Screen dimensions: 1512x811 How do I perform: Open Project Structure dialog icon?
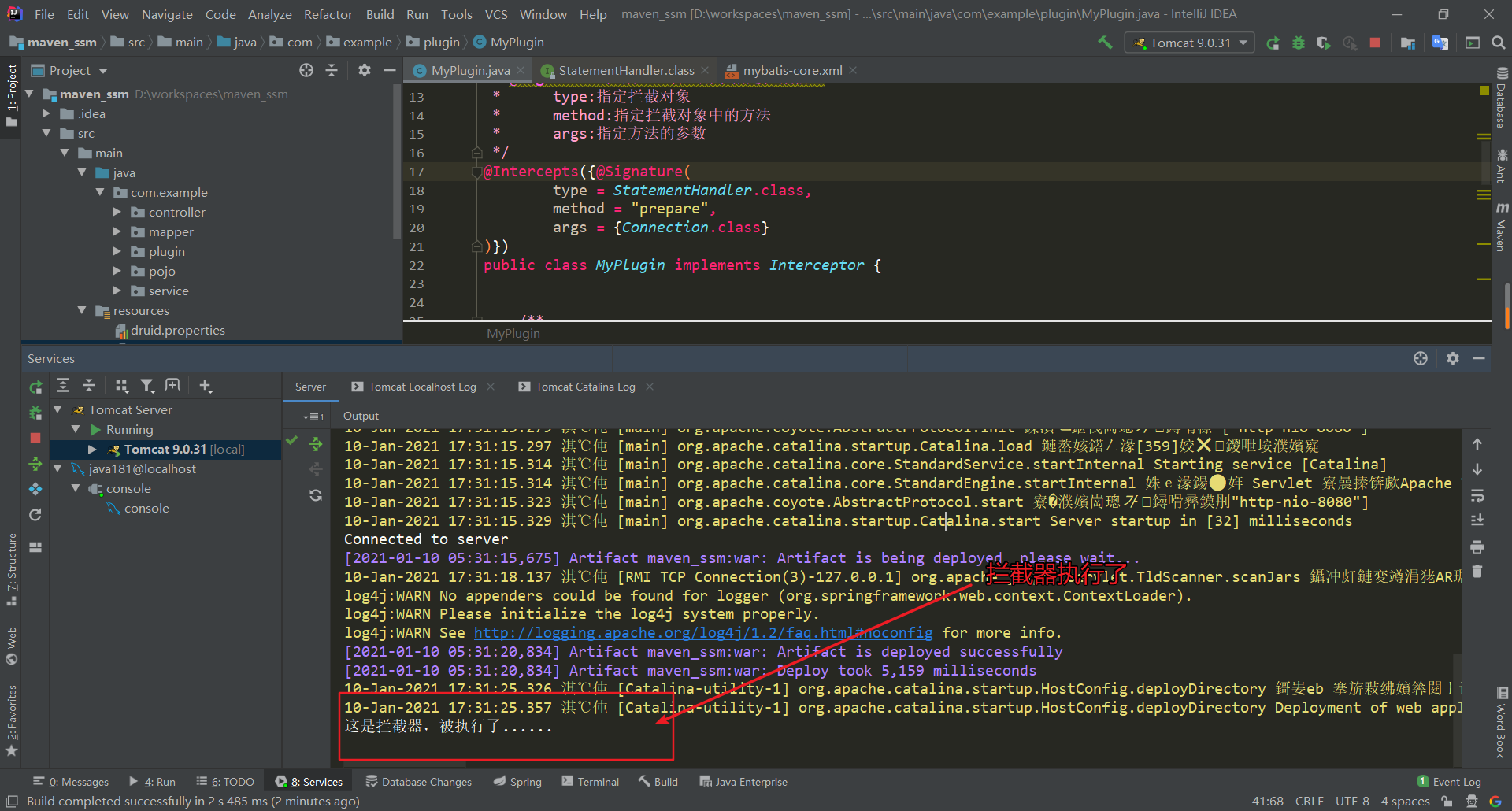click(x=1408, y=43)
